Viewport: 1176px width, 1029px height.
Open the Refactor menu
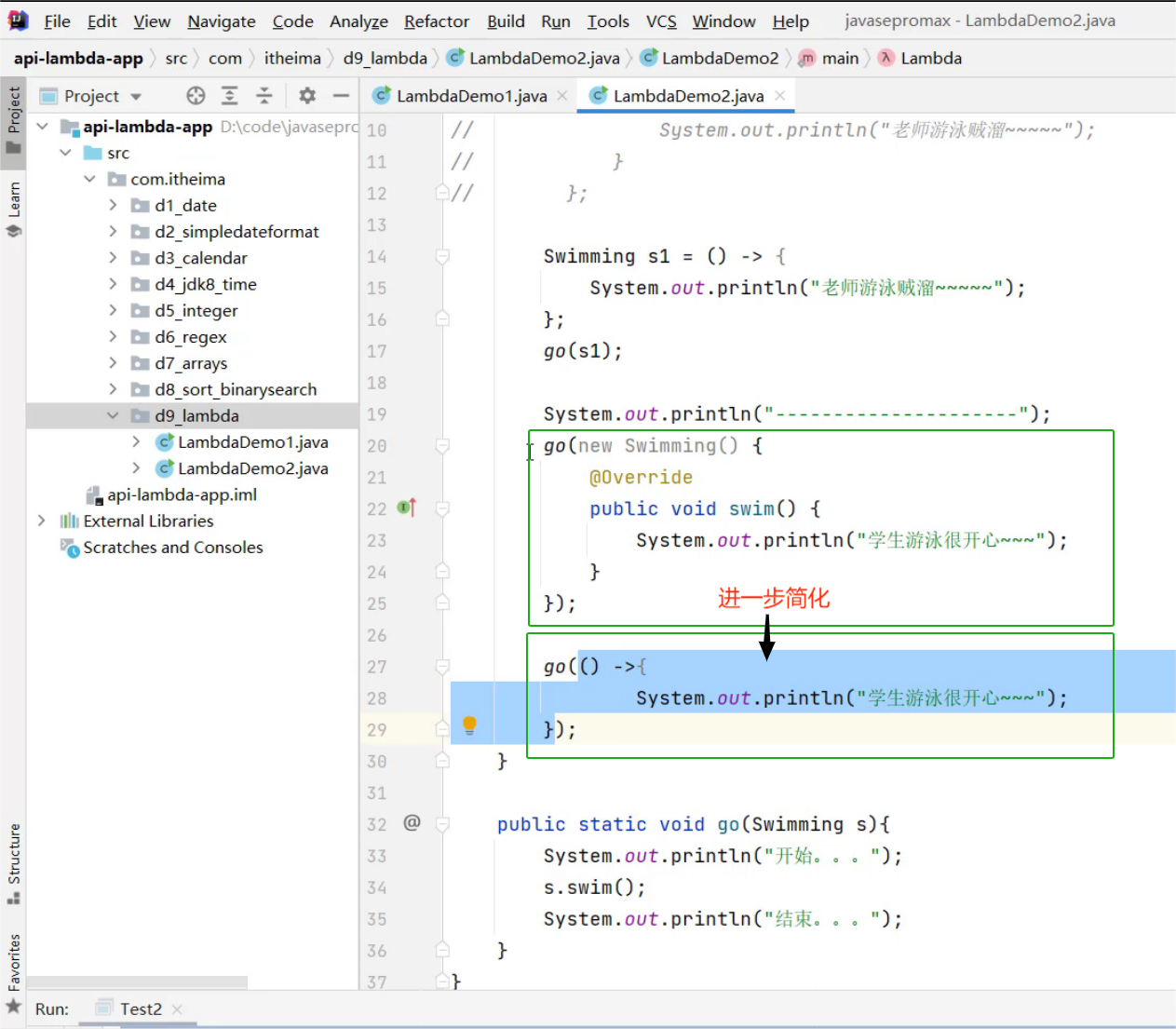436,21
